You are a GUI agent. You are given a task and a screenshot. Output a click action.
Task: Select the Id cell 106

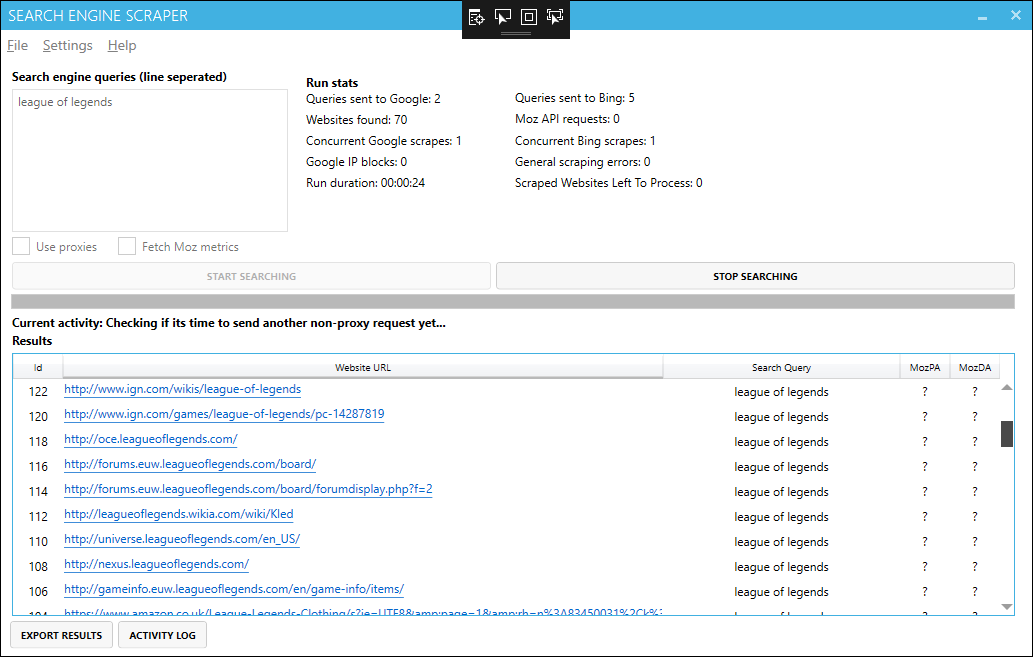(38, 592)
